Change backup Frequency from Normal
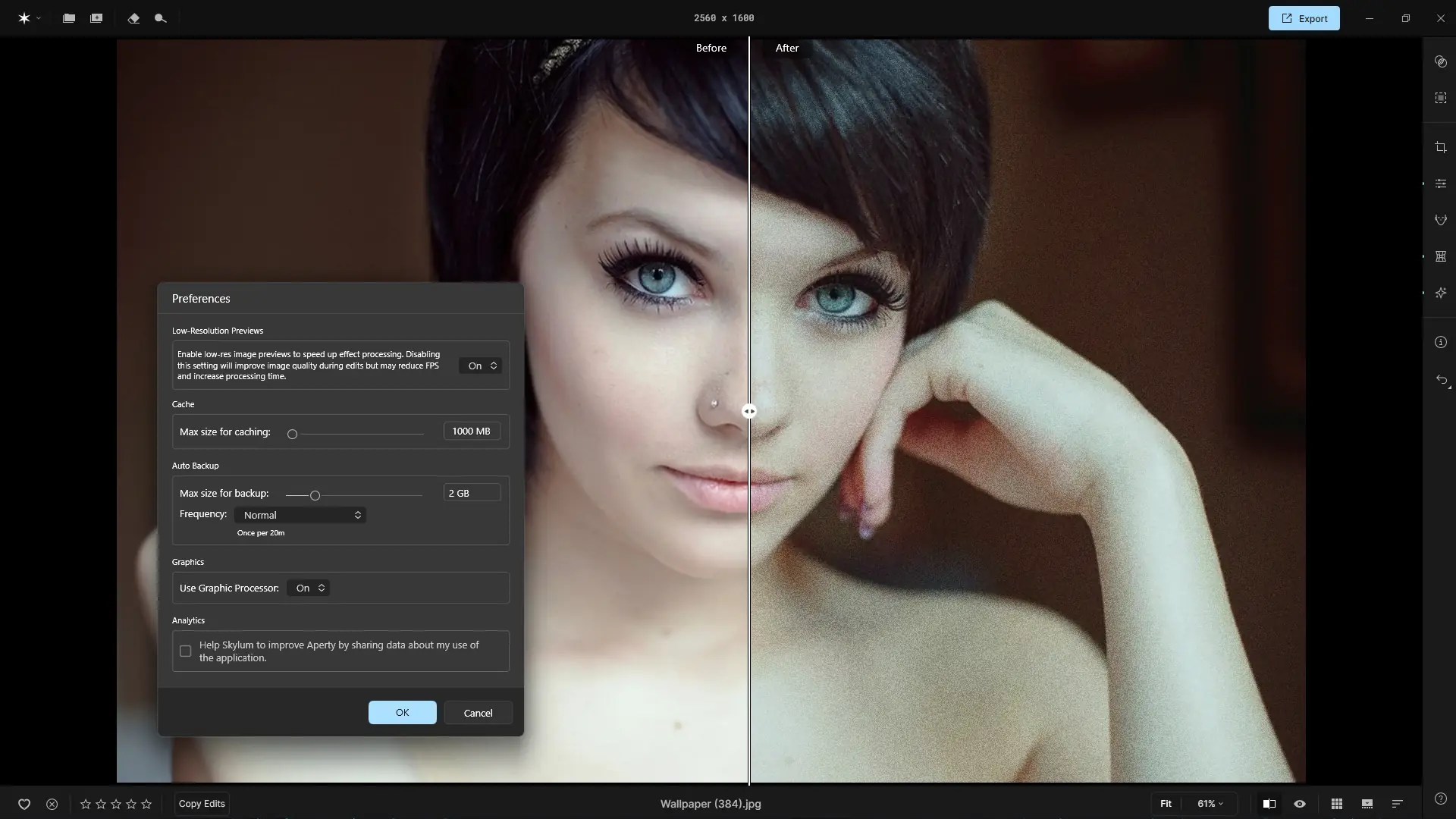The image size is (1456, 819). pos(300,515)
